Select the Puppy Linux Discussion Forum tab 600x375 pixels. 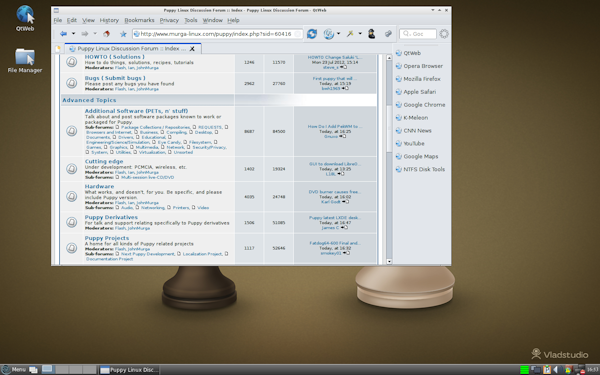pos(132,49)
